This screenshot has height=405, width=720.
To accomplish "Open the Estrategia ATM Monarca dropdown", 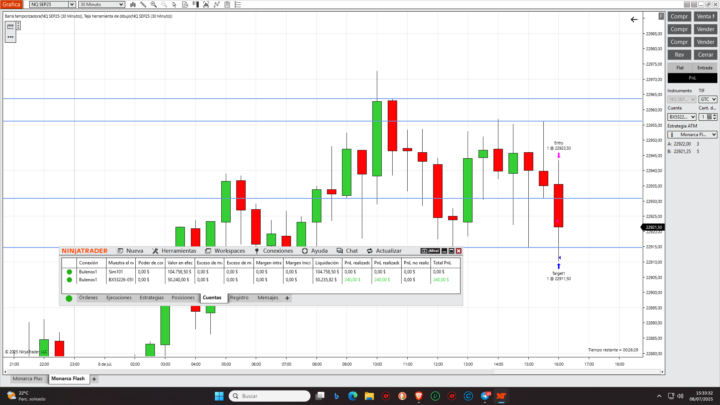I will coord(692,135).
